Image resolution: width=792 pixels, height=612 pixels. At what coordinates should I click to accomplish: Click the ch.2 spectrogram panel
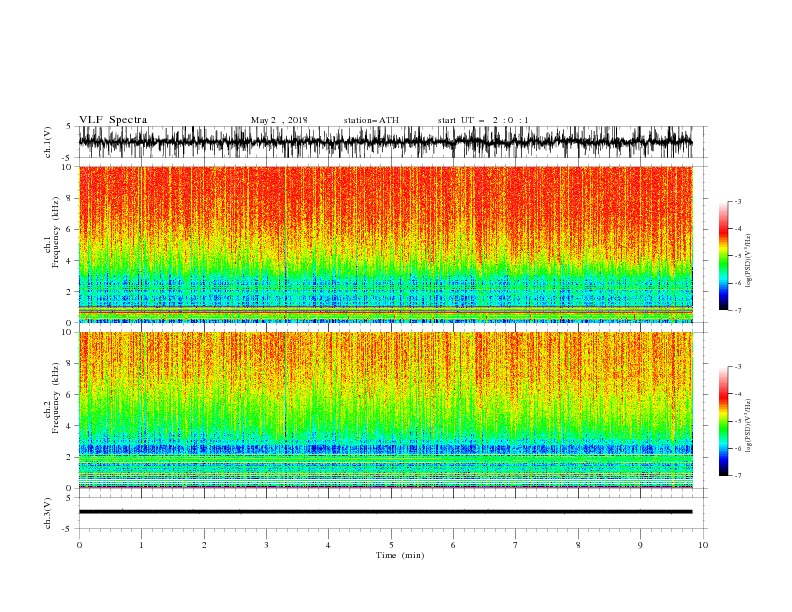click(385, 410)
